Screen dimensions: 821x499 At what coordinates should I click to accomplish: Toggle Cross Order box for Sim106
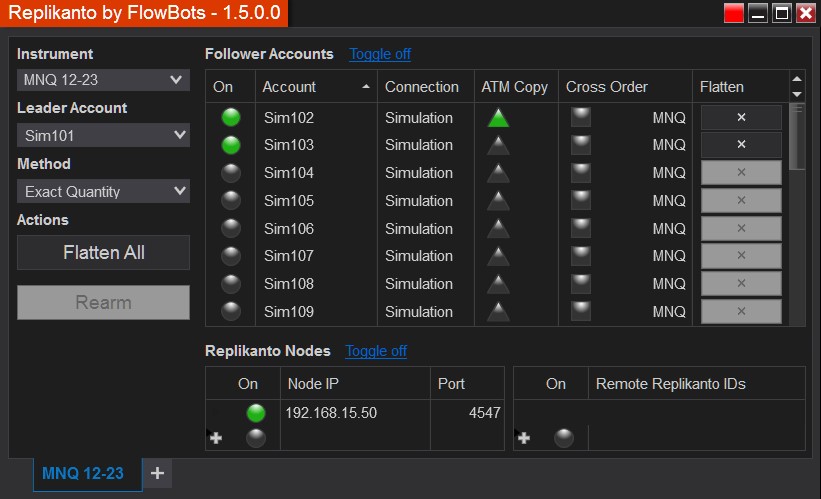[581, 228]
